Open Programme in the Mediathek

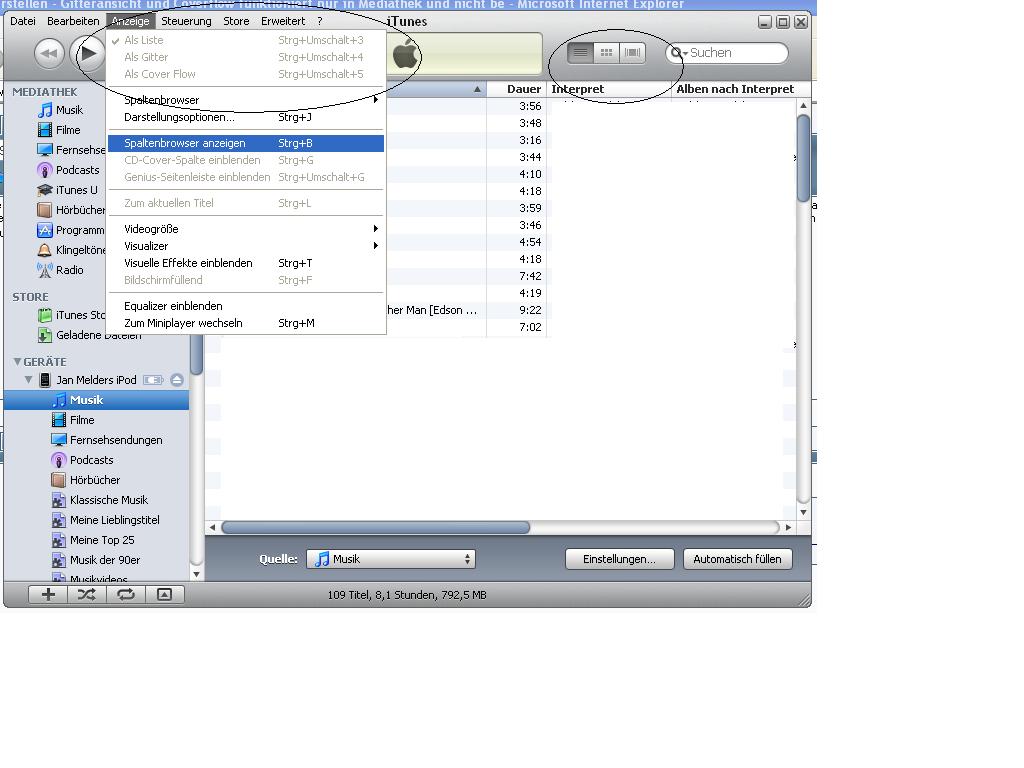pyautogui.click(x=71, y=230)
